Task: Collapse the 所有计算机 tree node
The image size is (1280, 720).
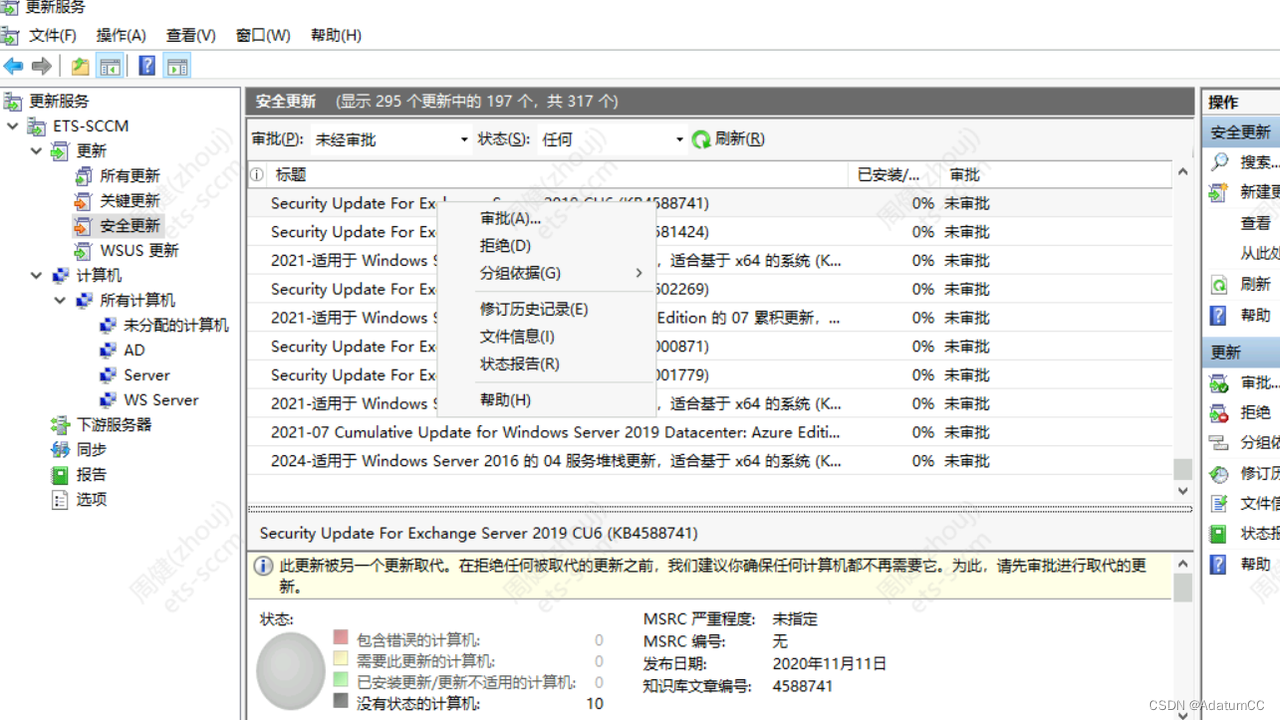Action: click(x=59, y=300)
